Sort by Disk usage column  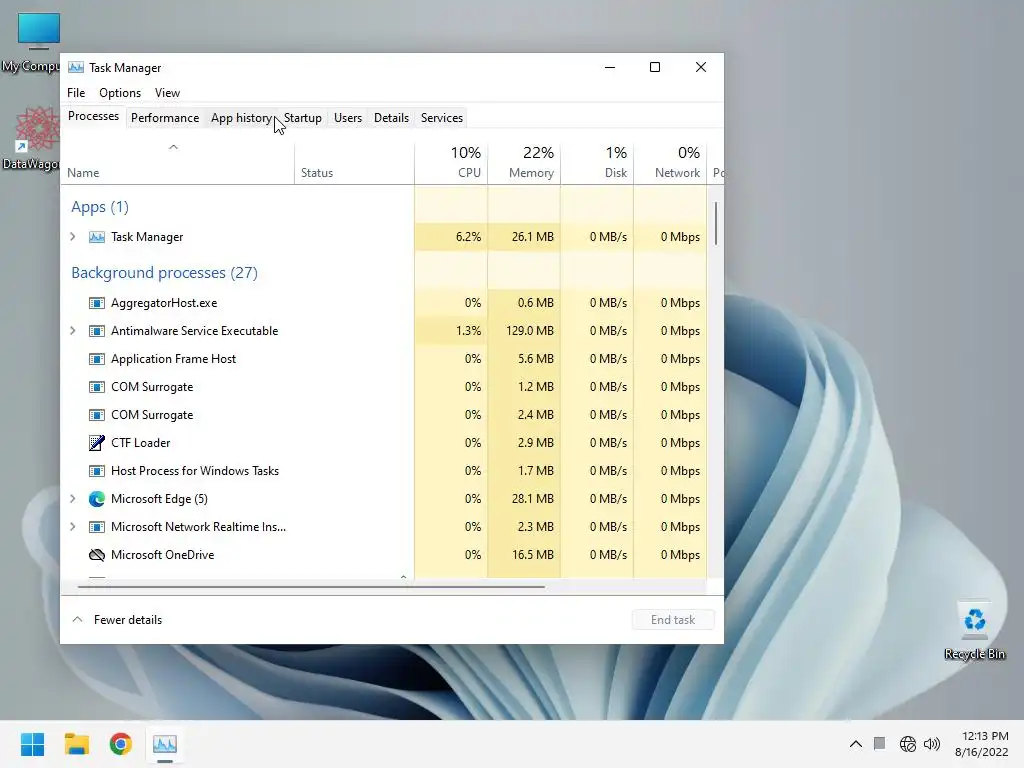pyautogui.click(x=598, y=163)
